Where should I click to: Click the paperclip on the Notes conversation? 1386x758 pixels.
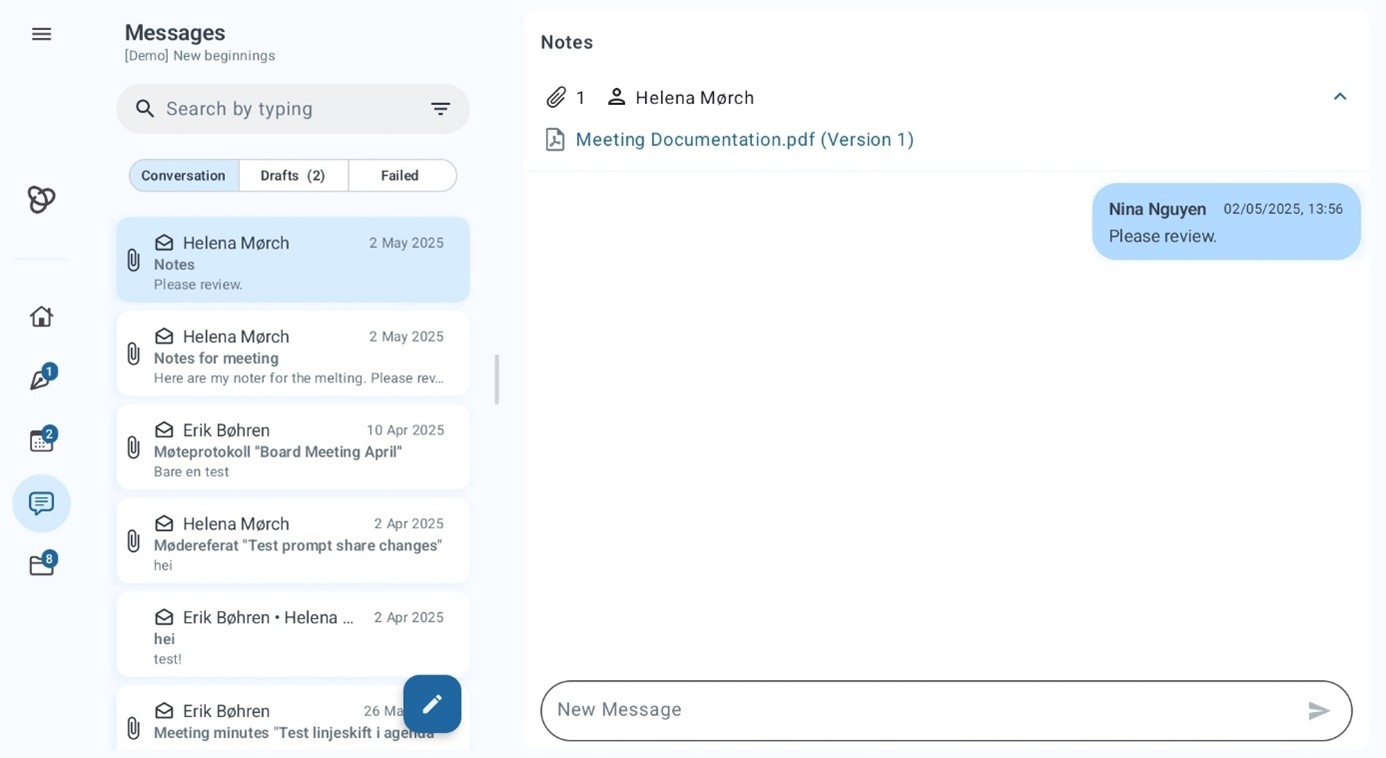click(x=133, y=260)
